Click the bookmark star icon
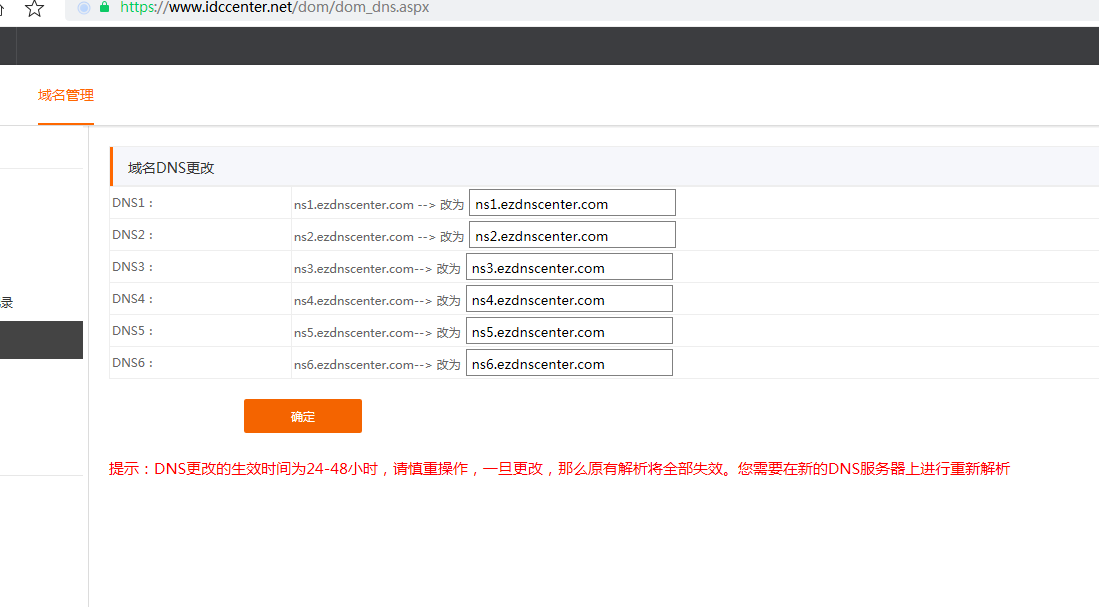 (34, 9)
